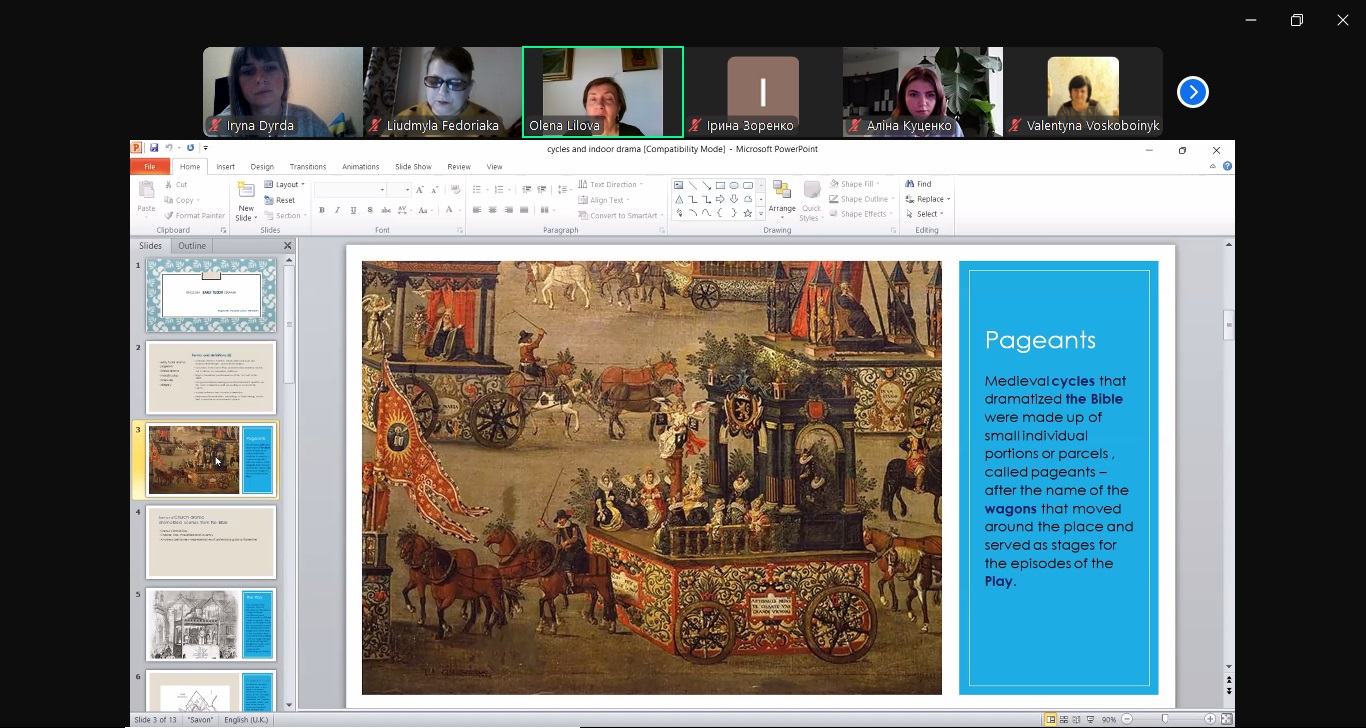This screenshot has width=1366, height=728.
Task: Toggle underline formatting
Action: (353, 210)
